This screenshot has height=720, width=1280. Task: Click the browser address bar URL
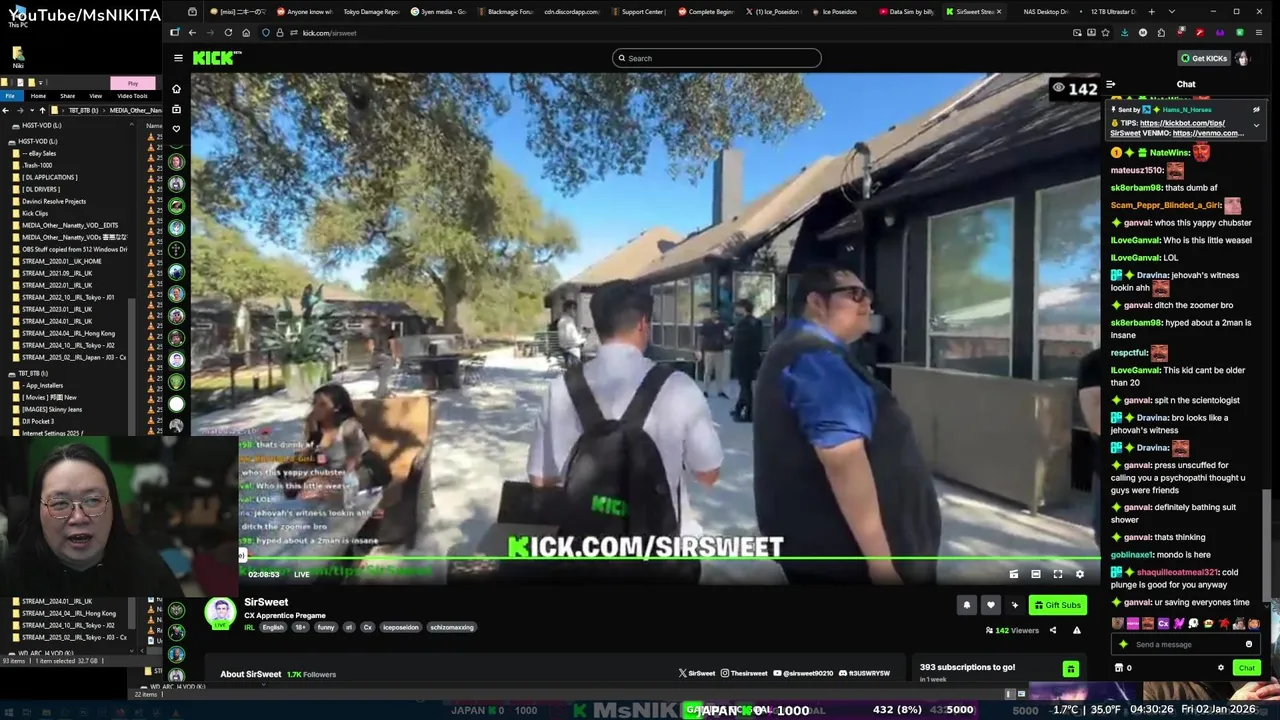(329, 33)
